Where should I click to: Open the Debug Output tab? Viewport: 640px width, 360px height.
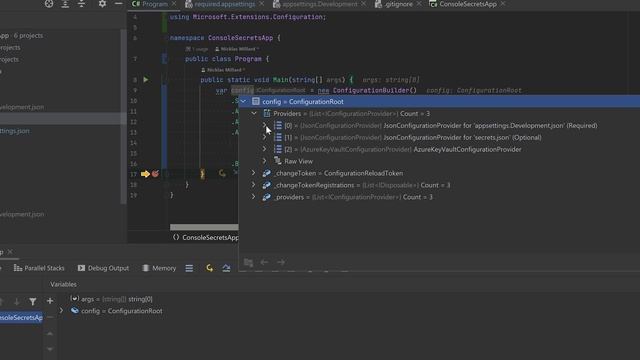click(x=103, y=268)
